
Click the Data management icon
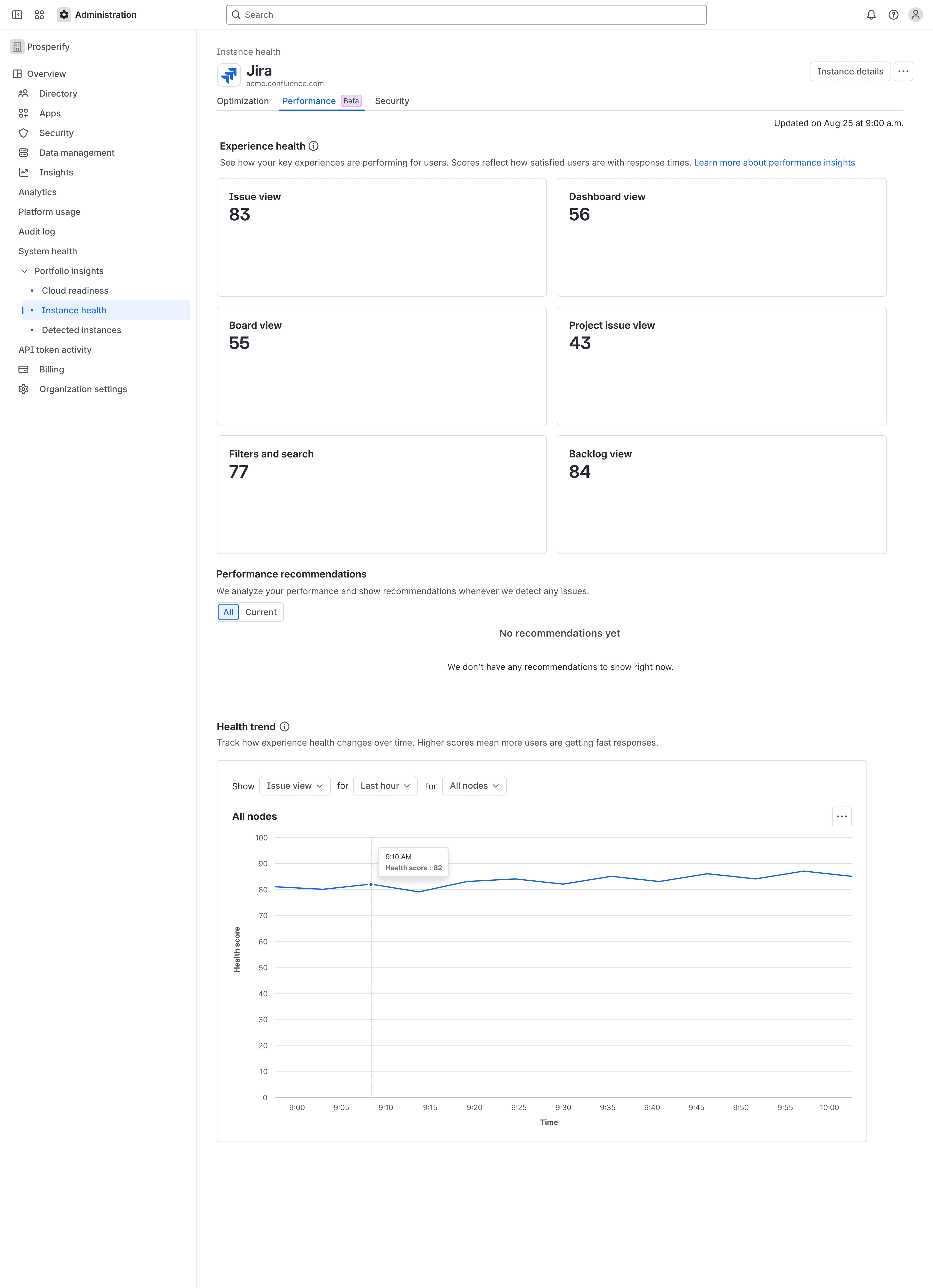pyautogui.click(x=23, y=153)
